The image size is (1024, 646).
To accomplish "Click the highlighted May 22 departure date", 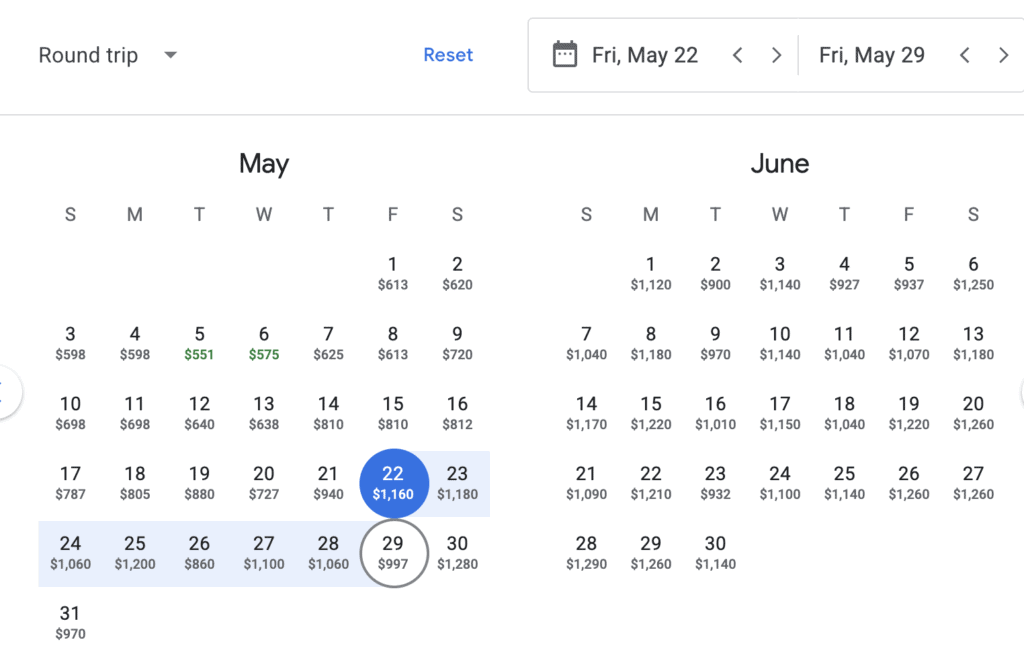I will (393, 483).
